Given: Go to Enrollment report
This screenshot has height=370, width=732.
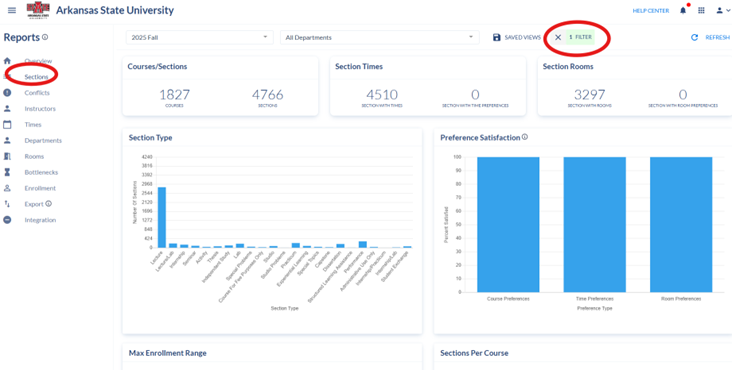Looking at the screenshot, I should click(40, 188).
